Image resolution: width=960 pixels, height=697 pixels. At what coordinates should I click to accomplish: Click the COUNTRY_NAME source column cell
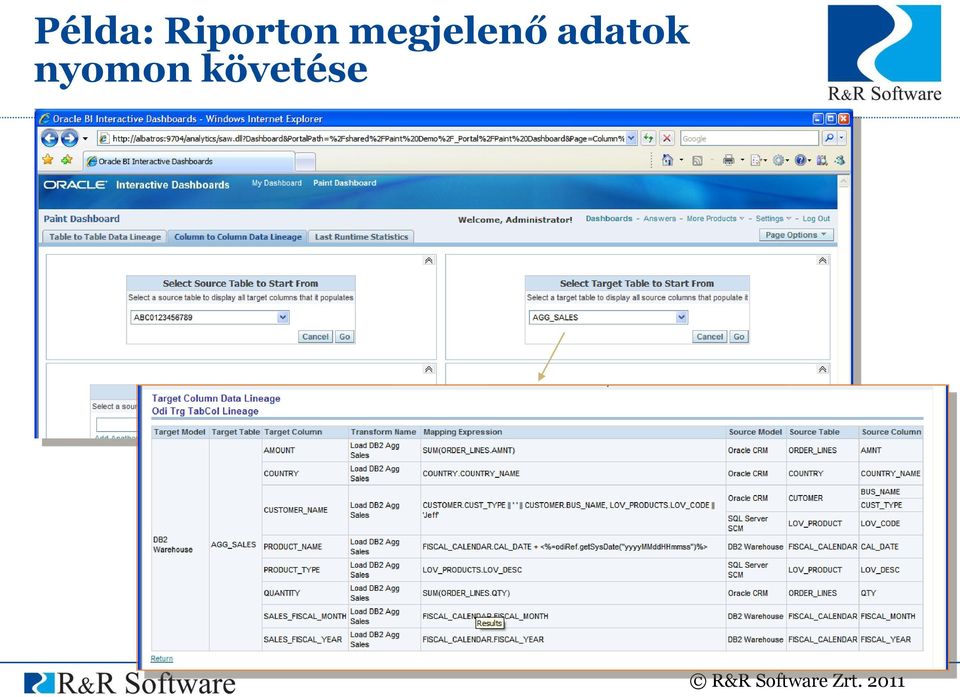[x=890, y=473]
